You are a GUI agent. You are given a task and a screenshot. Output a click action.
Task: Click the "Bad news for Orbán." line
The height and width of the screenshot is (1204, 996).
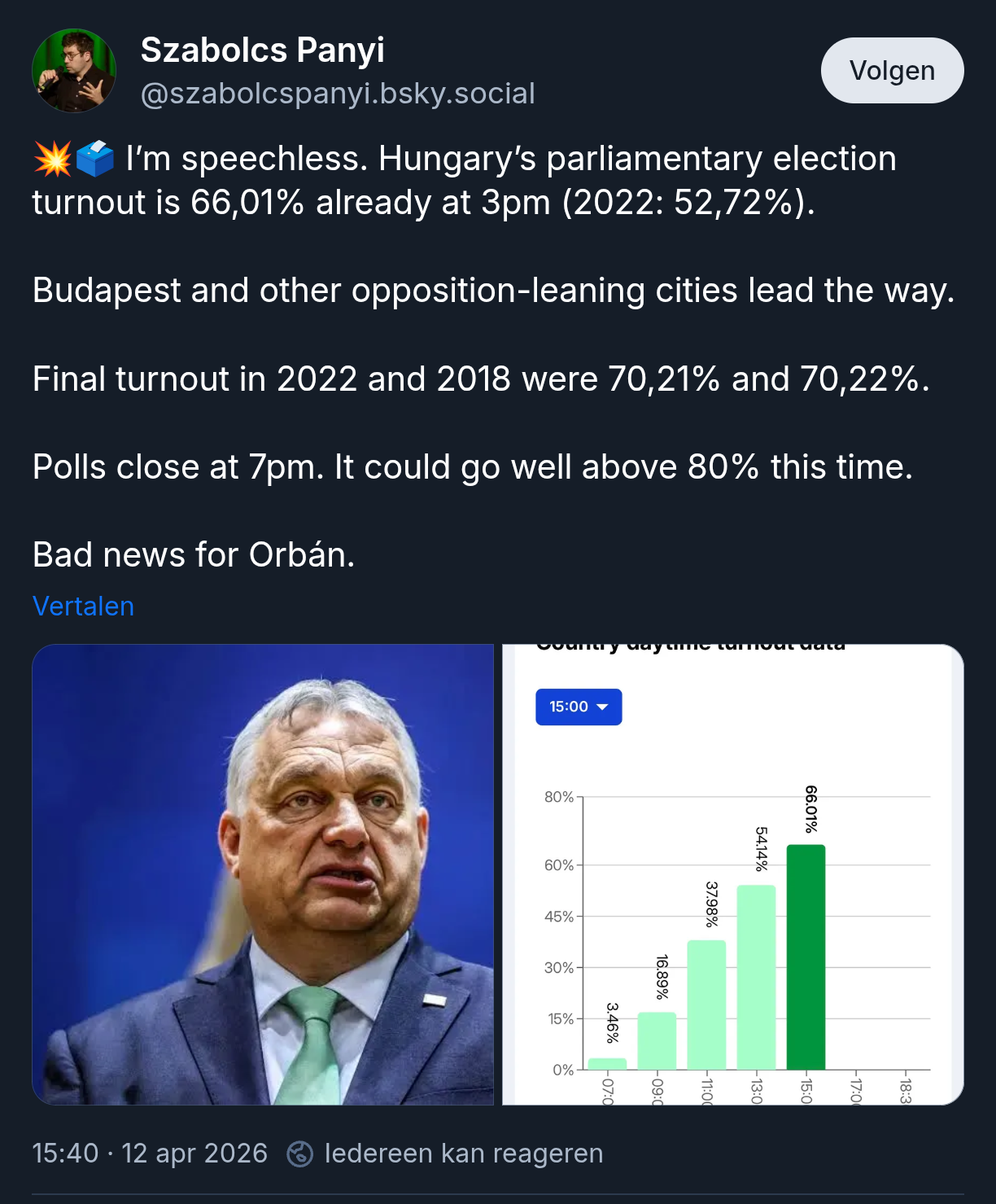194,555
